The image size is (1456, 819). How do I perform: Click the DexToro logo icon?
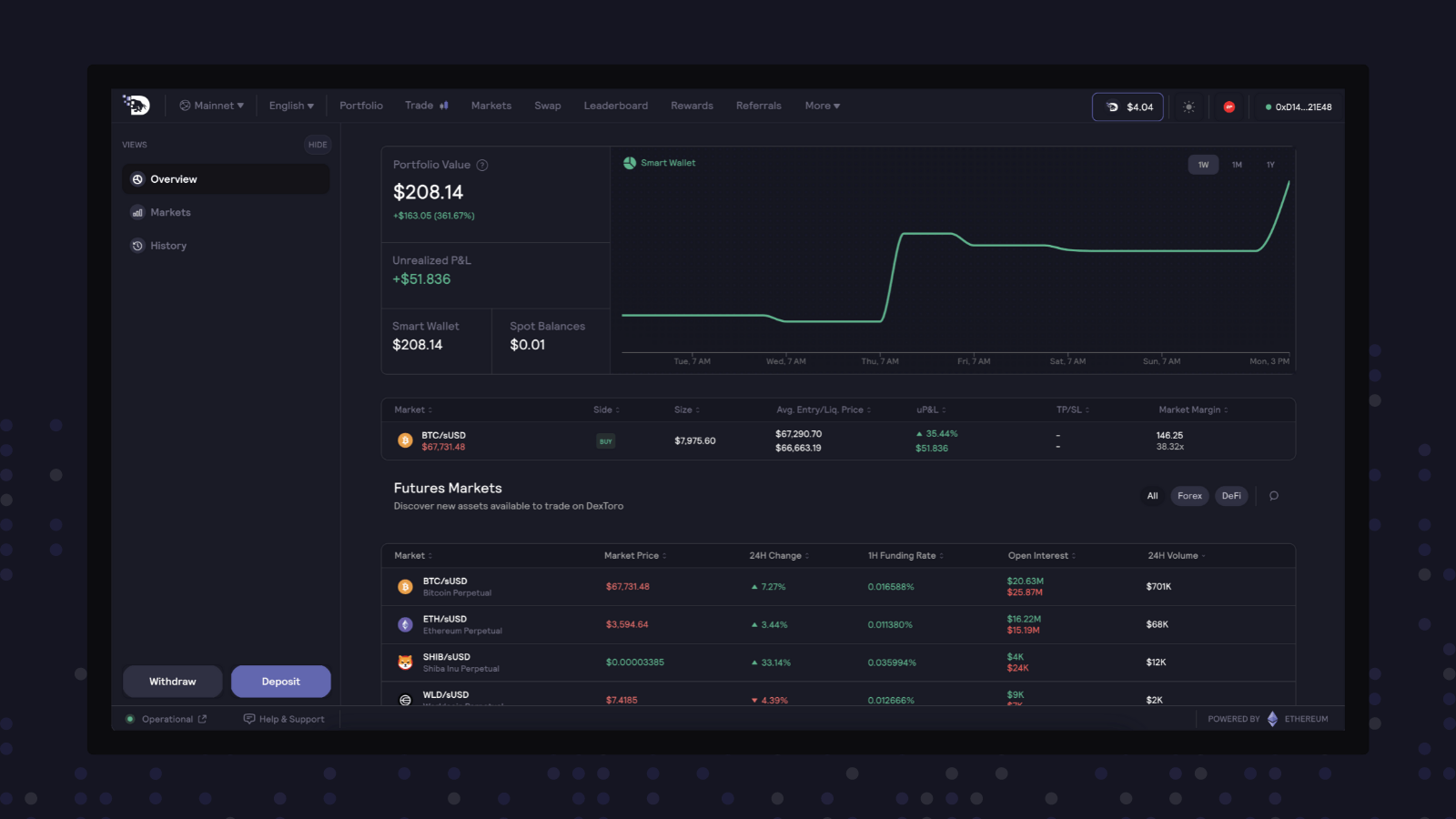click(x=136, y=106)
